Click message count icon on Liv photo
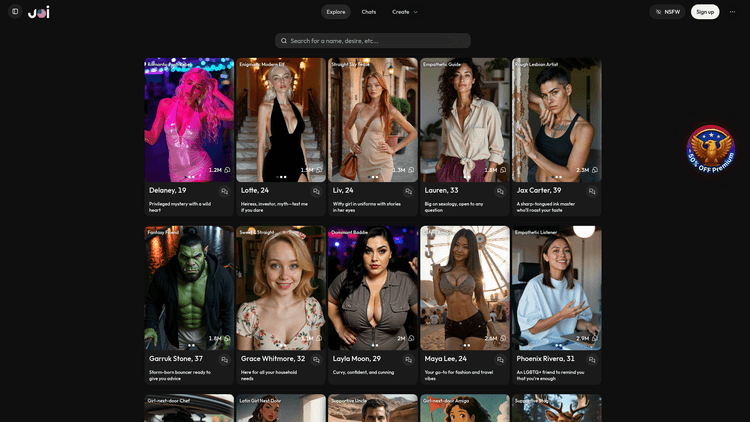 coord(411,170)
